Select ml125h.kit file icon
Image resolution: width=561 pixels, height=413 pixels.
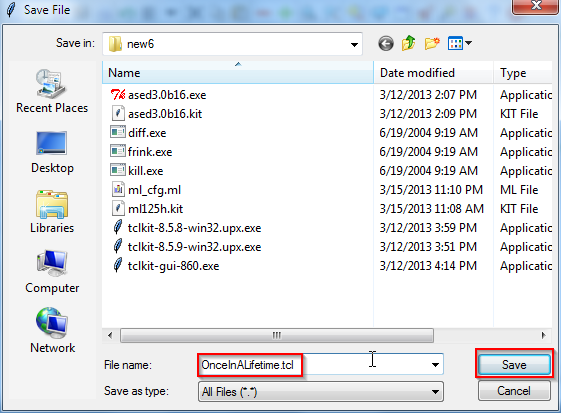click(x=118, y=208)
